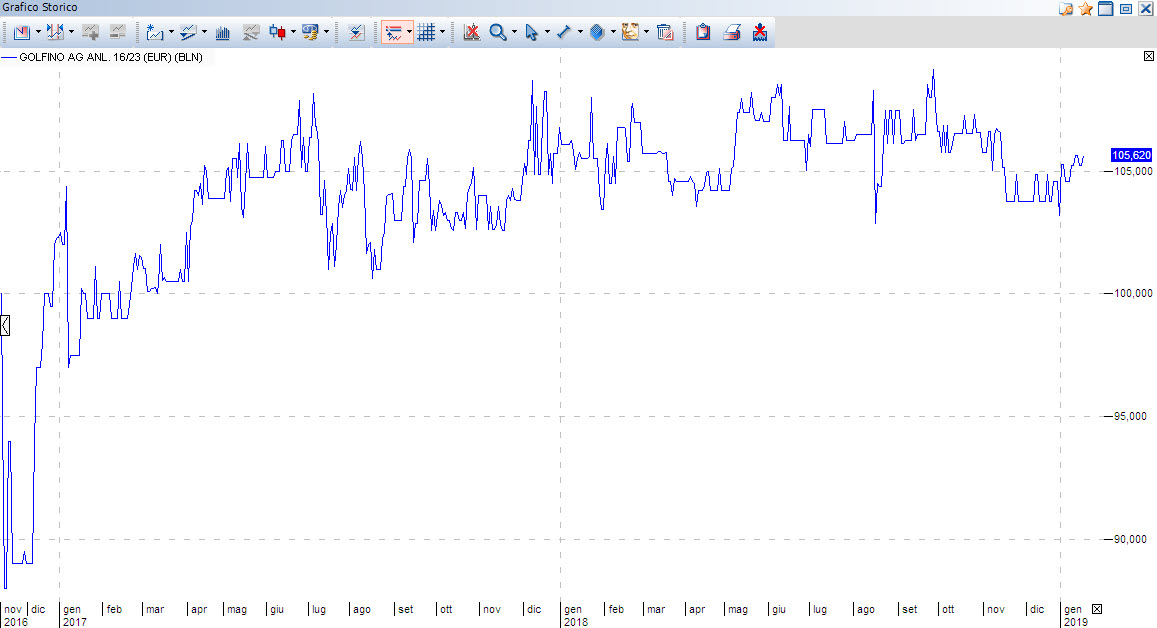Viewport: 1157px width, 628px height.
Task: Click the GOLFINO AG ANL. 16/23 legend label
Action: pos(110,58)
